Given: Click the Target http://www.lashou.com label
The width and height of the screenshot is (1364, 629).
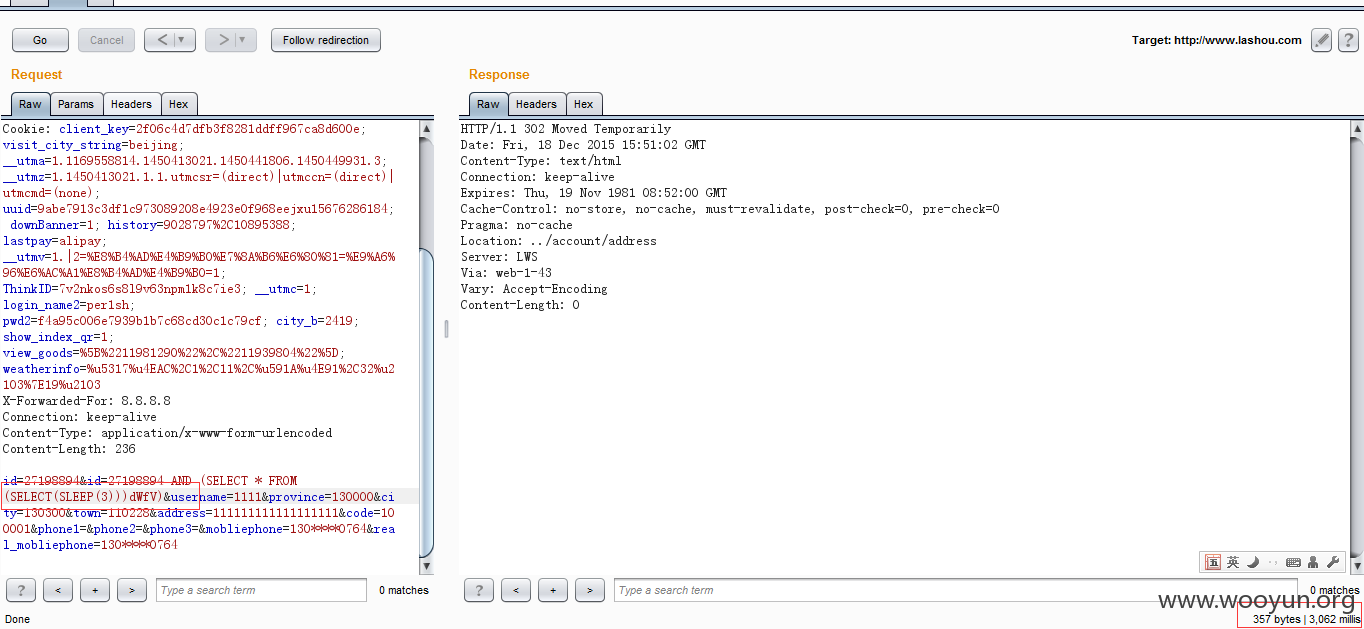Looking at the screenshot, I should pos(1216,40).
